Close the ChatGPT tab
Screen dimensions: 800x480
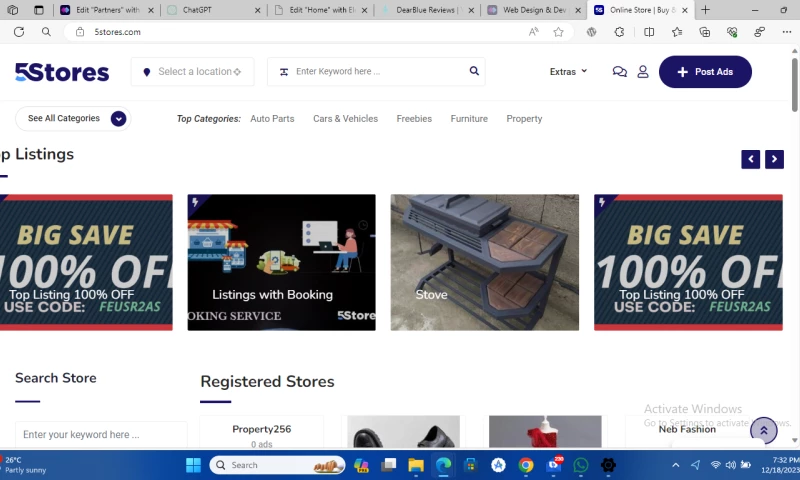coord(258,10)
